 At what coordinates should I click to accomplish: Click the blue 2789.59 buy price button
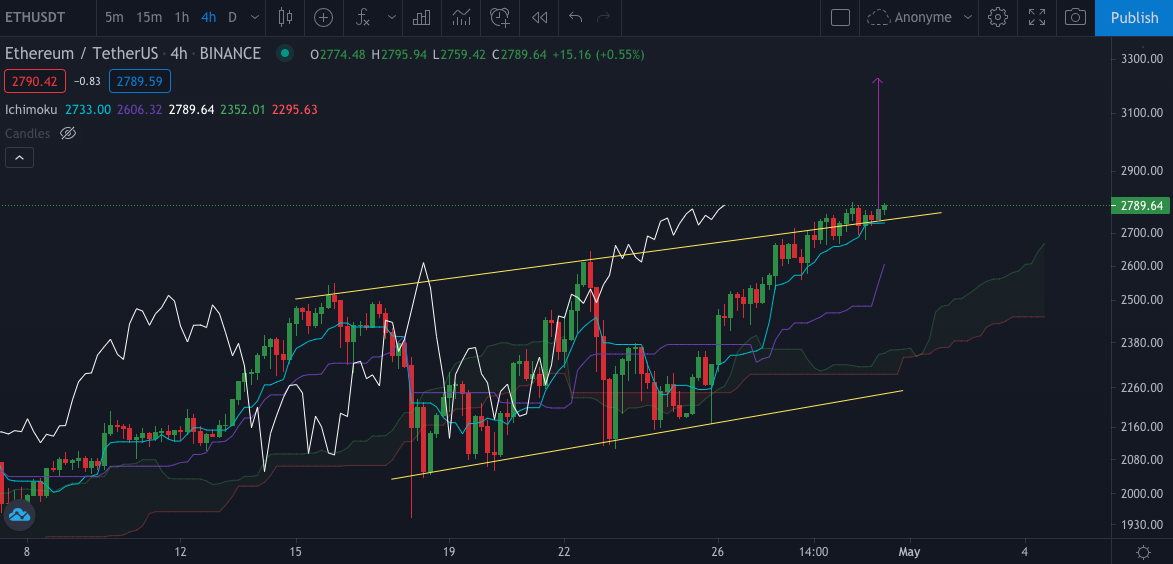(x=140, y=81)
